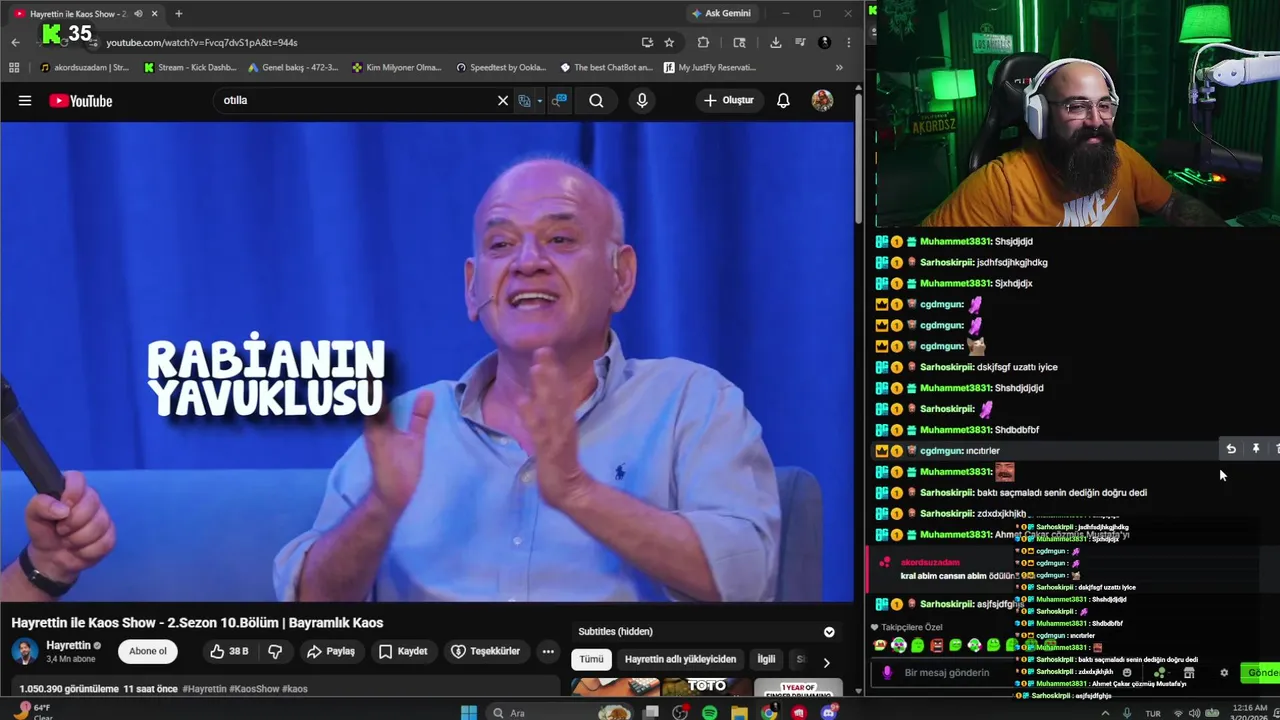Open chat settings gear icon
This screenshot has width=1280, height=720.
[x=1224, y=673]
